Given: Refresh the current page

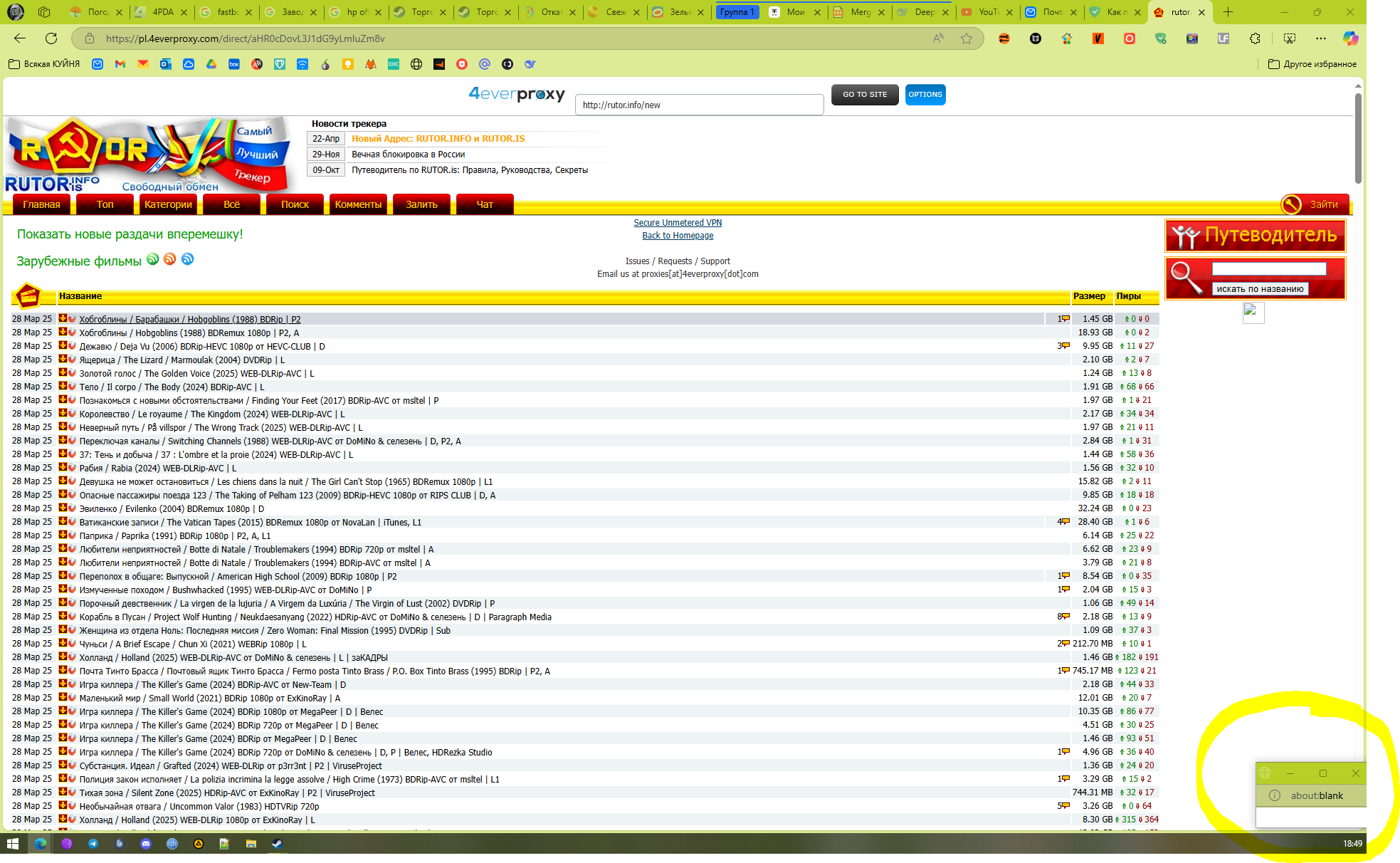Looking at the screenshot, I should point(51,38).
